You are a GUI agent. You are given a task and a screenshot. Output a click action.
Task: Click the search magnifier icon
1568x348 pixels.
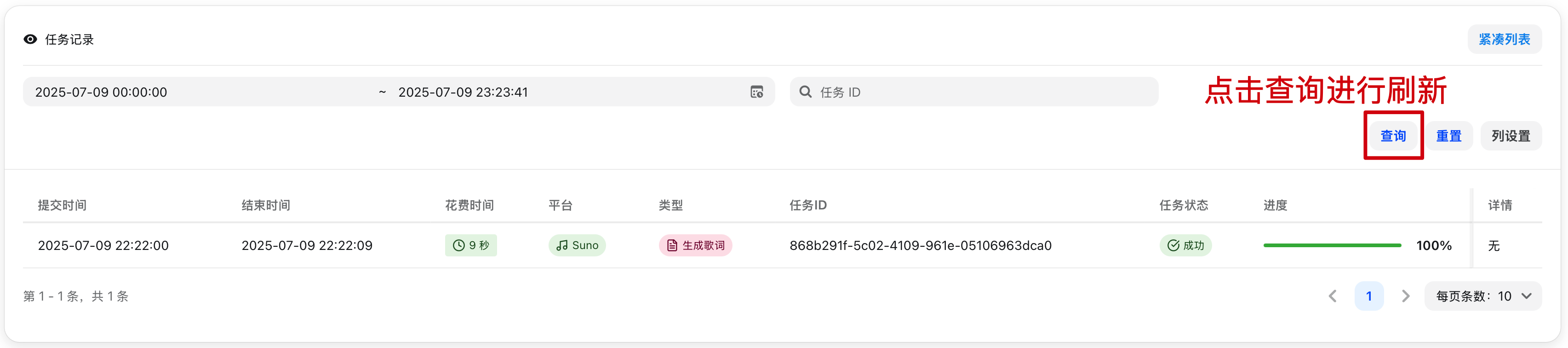805,92
